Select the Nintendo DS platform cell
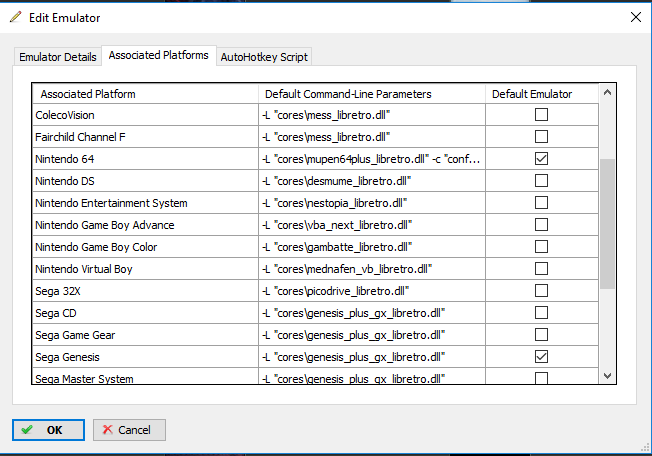The width and height of the screenshot is (652, 456). click(x=146, y=181)
